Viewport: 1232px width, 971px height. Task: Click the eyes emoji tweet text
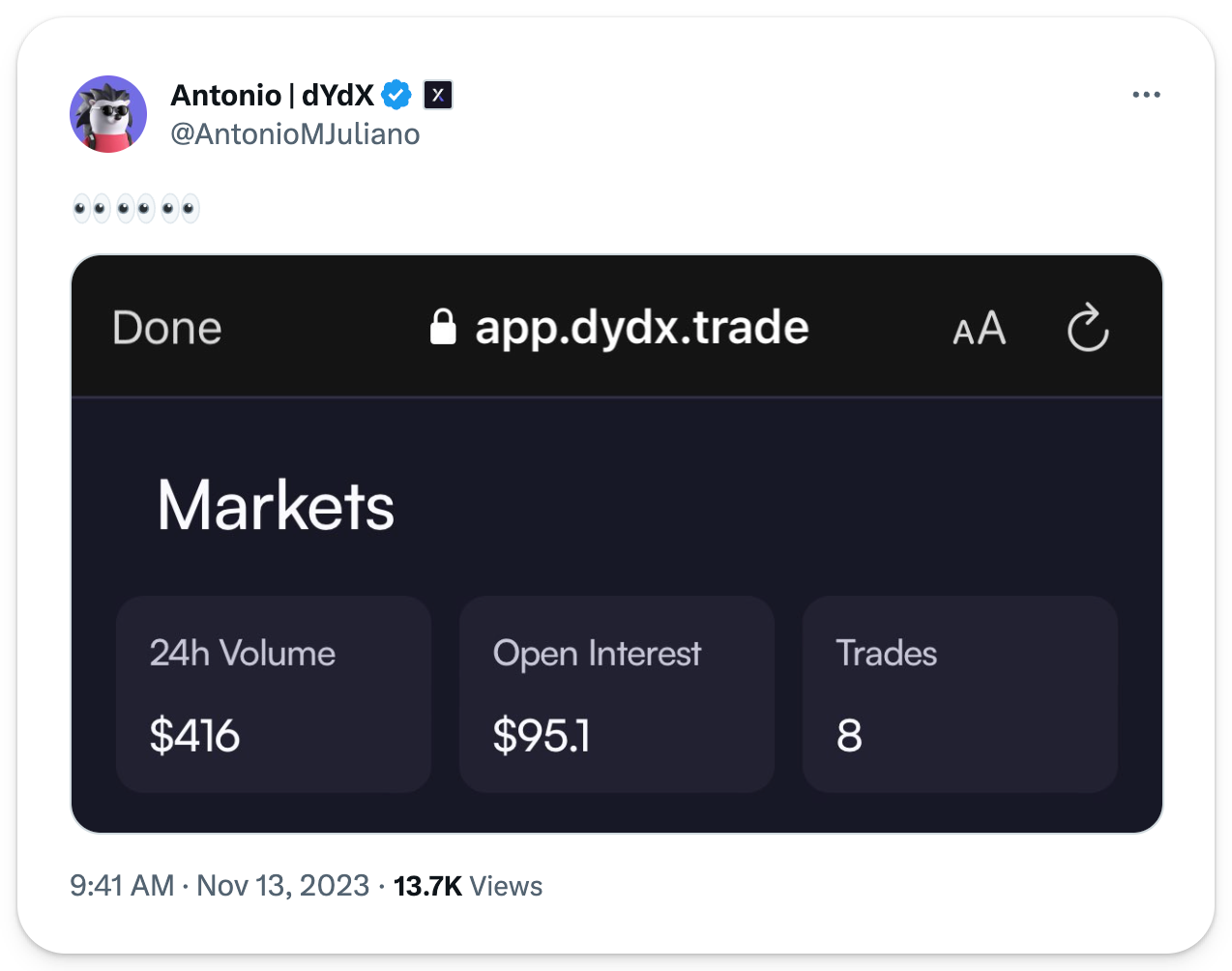136,208
